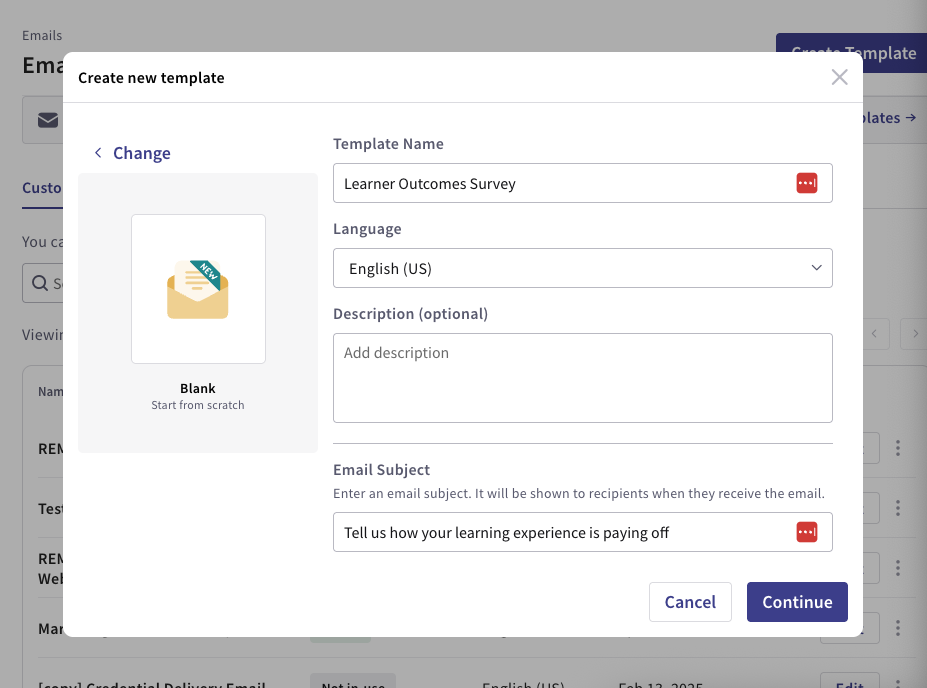Click the Continue button
927x688 pixels.
pyautogui.click(x=797, y=602)
